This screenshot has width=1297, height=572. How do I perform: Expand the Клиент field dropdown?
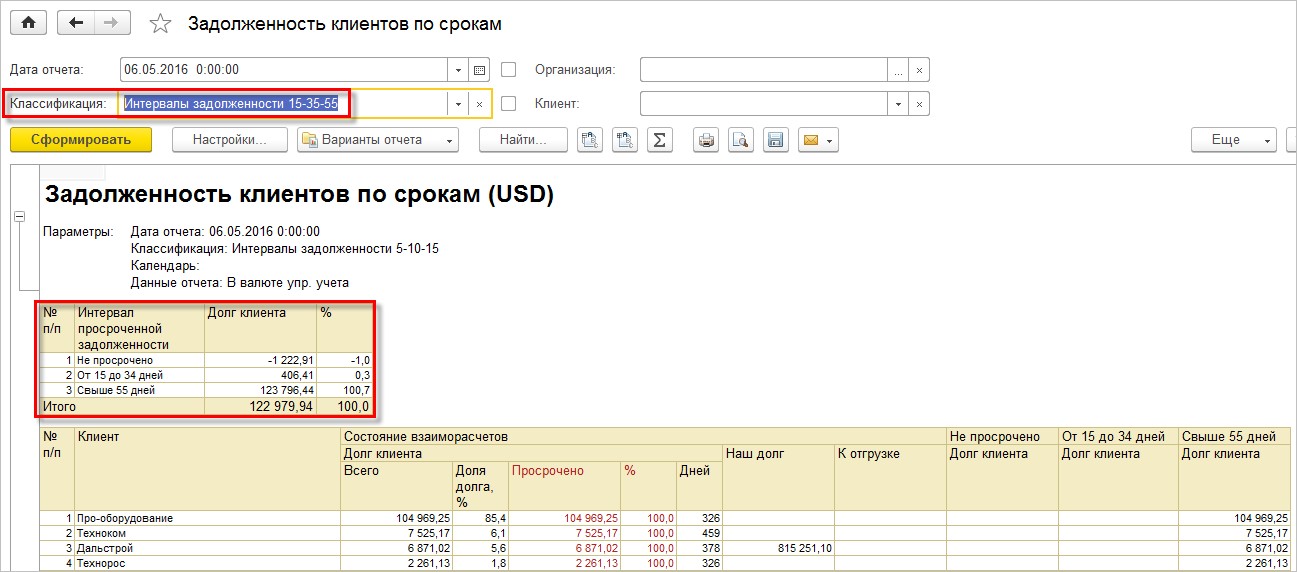click(898, 103)
